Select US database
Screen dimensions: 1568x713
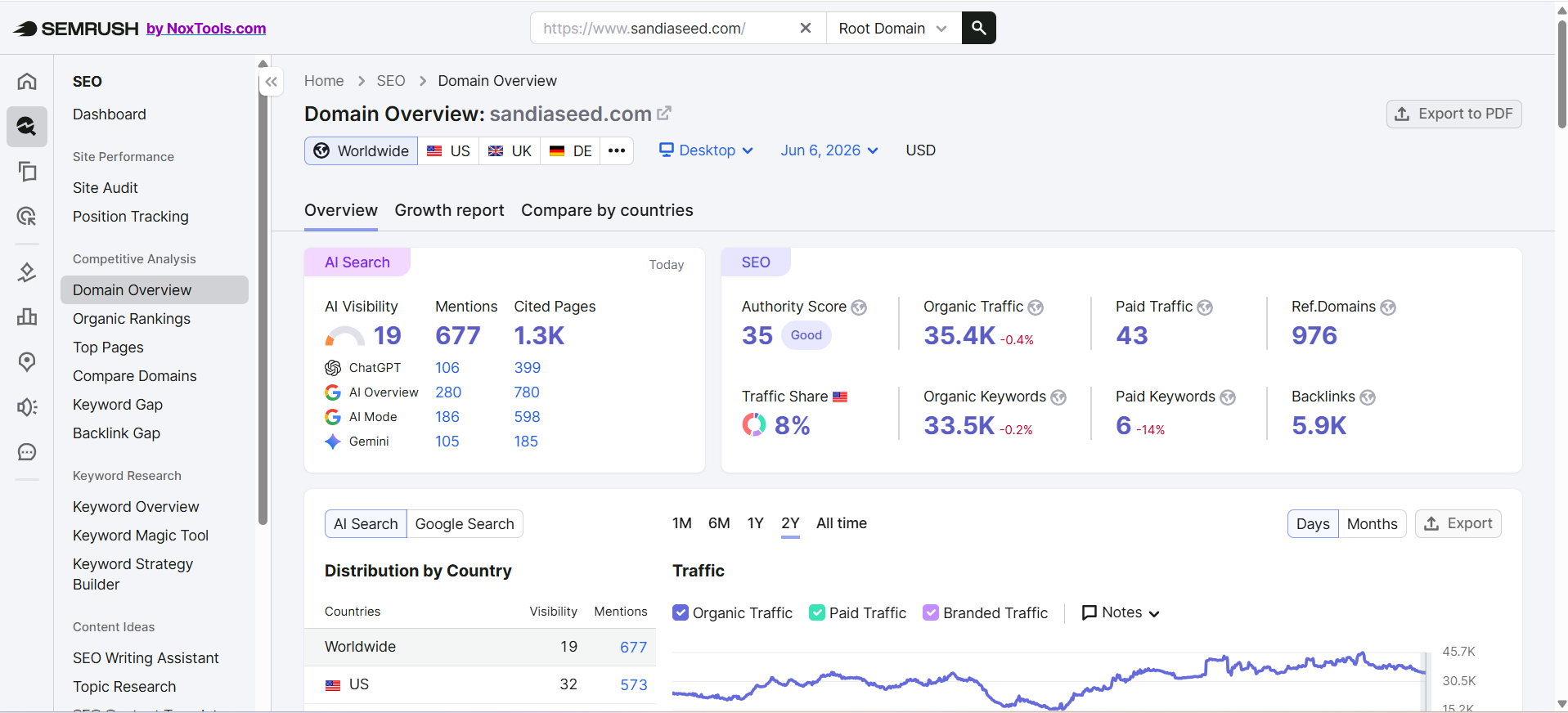point(448,151)
